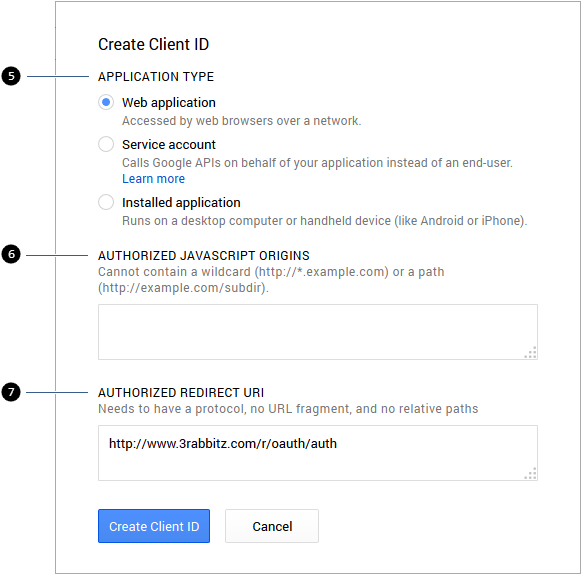Click the Create Client ID button
582x575 pixels.
[154, 526]
